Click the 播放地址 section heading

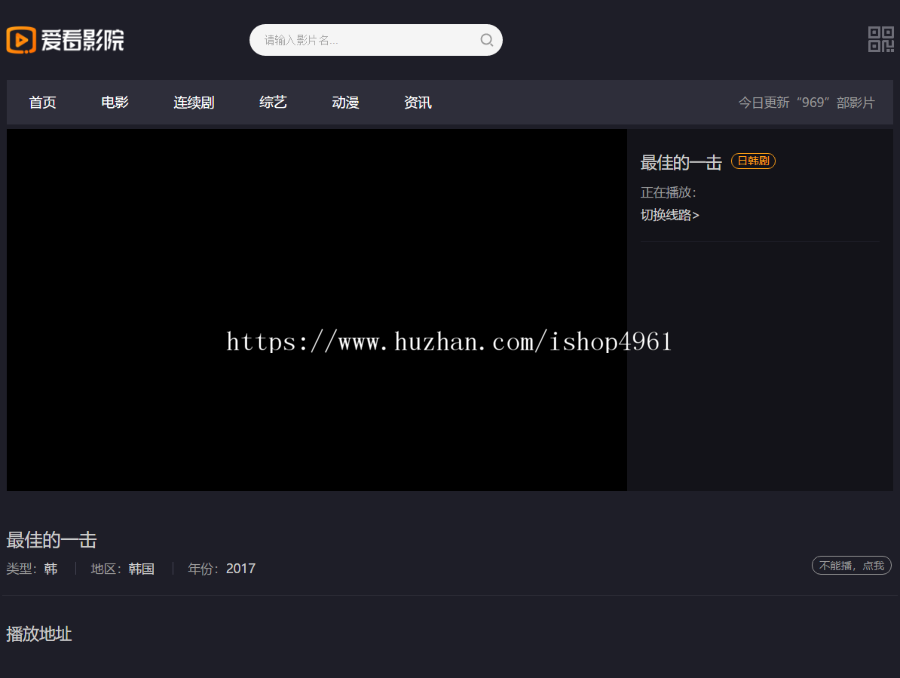[x=39, y=635]
